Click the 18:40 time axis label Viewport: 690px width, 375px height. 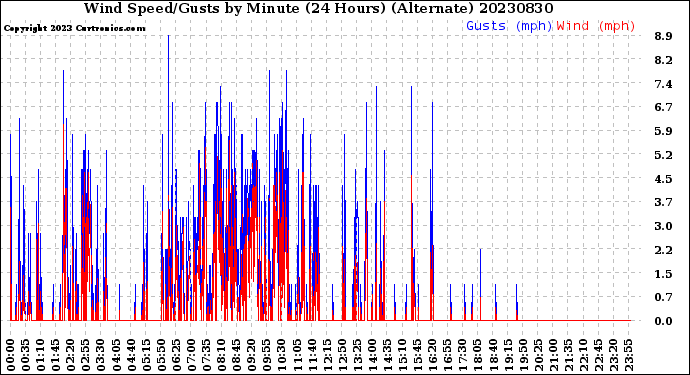(x=493, y=355)
